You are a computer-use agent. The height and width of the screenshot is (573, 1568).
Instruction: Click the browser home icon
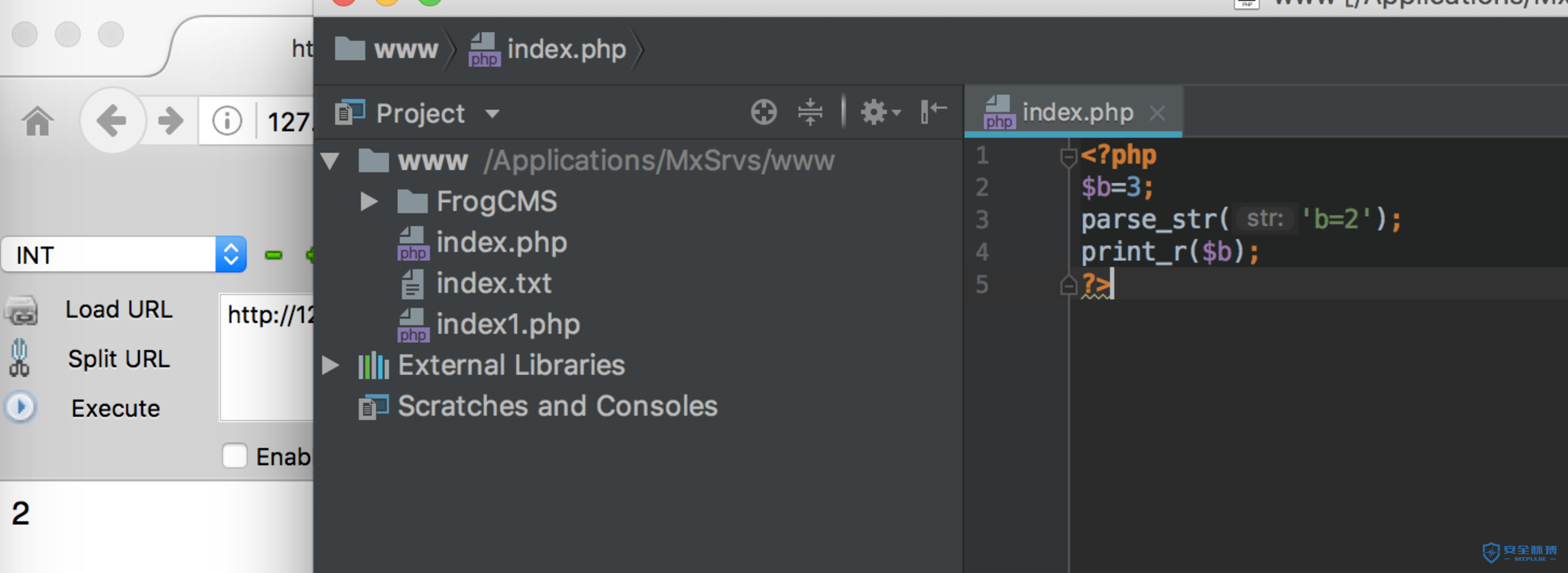coord(38,121)
